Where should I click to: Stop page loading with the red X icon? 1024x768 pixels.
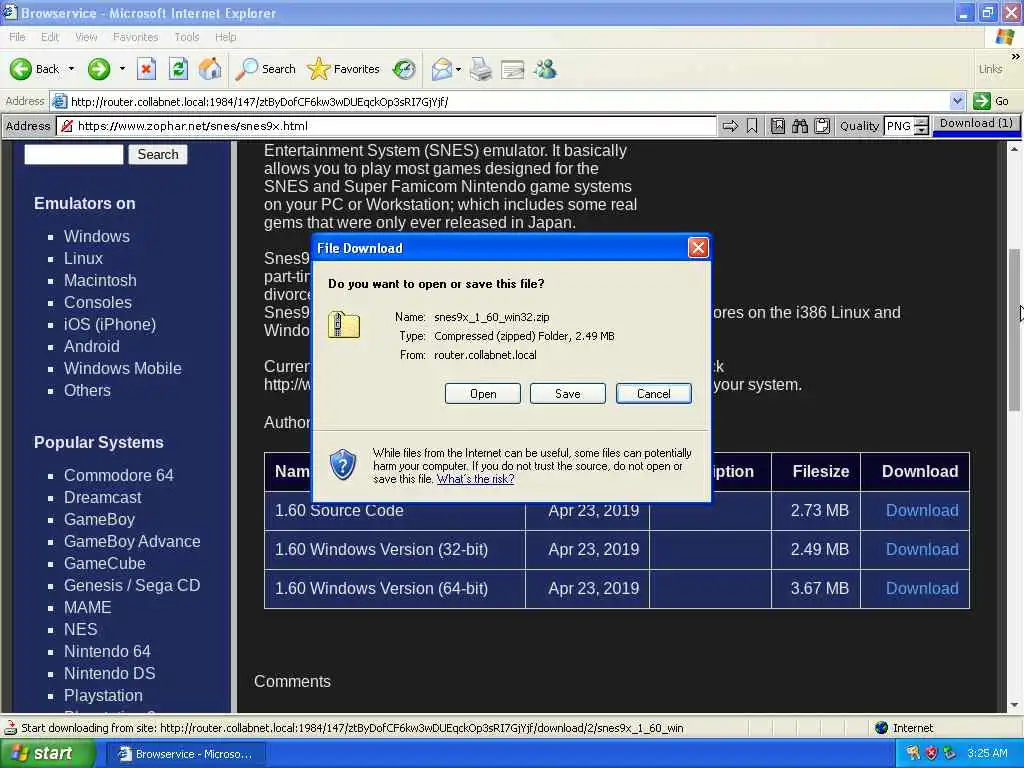point(146,69)
